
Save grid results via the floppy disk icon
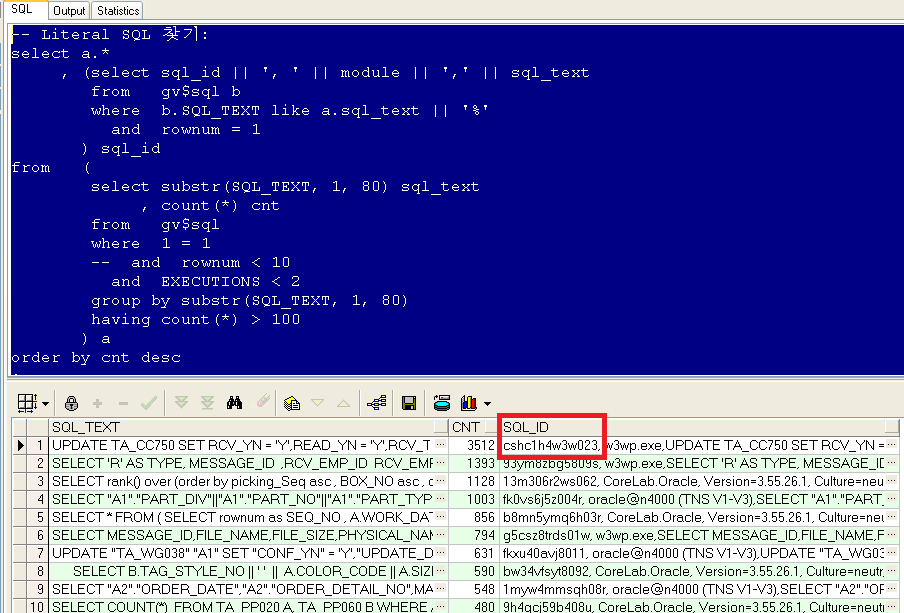(x=409, y=403)
